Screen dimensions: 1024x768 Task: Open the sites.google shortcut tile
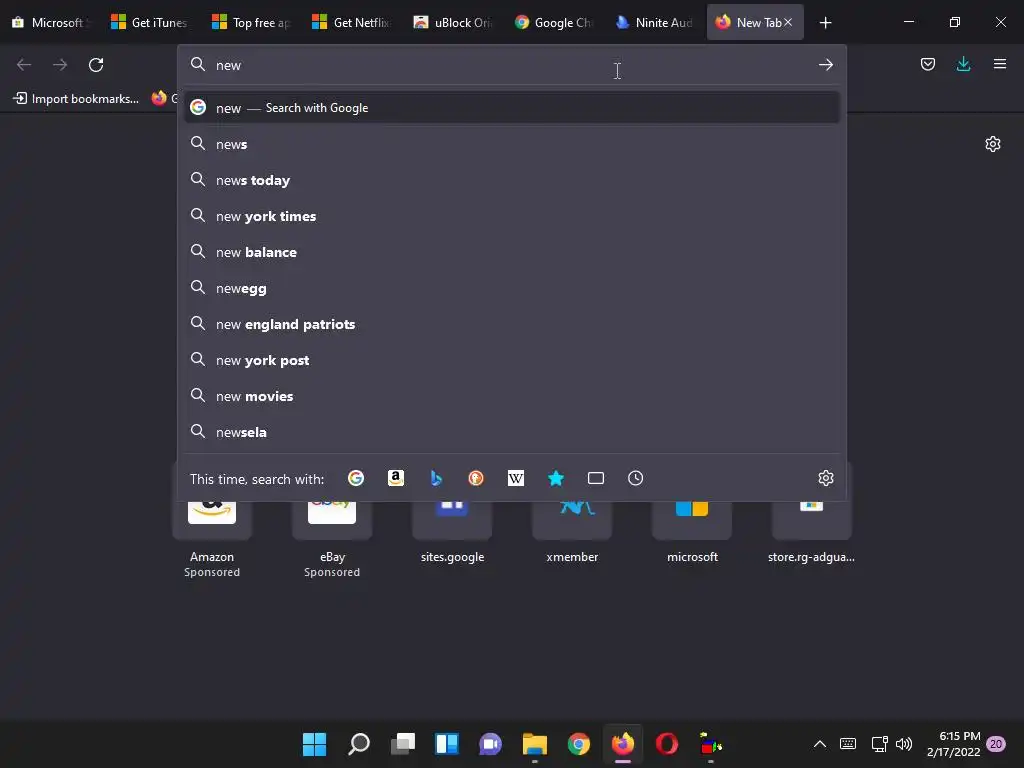(452, 522)
